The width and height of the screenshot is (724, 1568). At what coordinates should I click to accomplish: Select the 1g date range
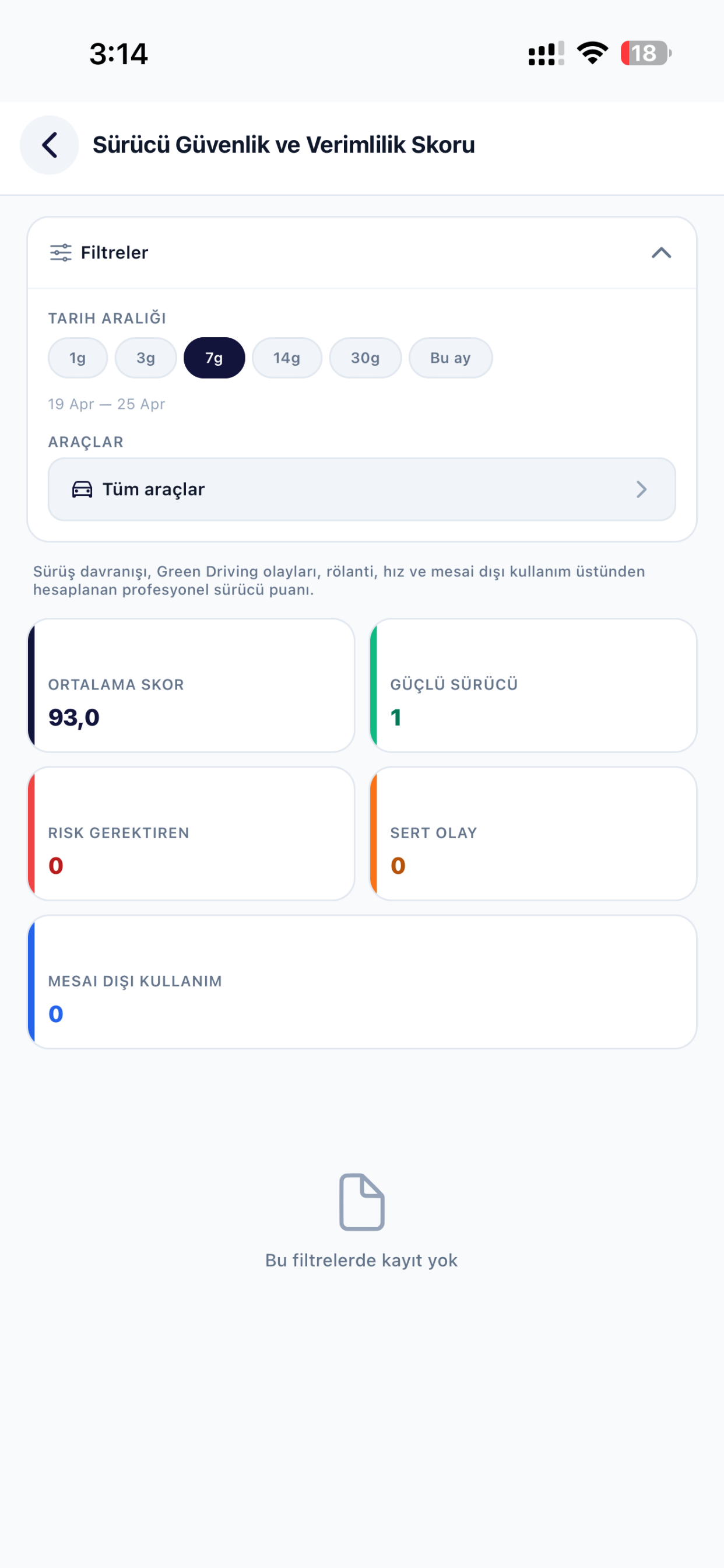[x=78, y=358]
